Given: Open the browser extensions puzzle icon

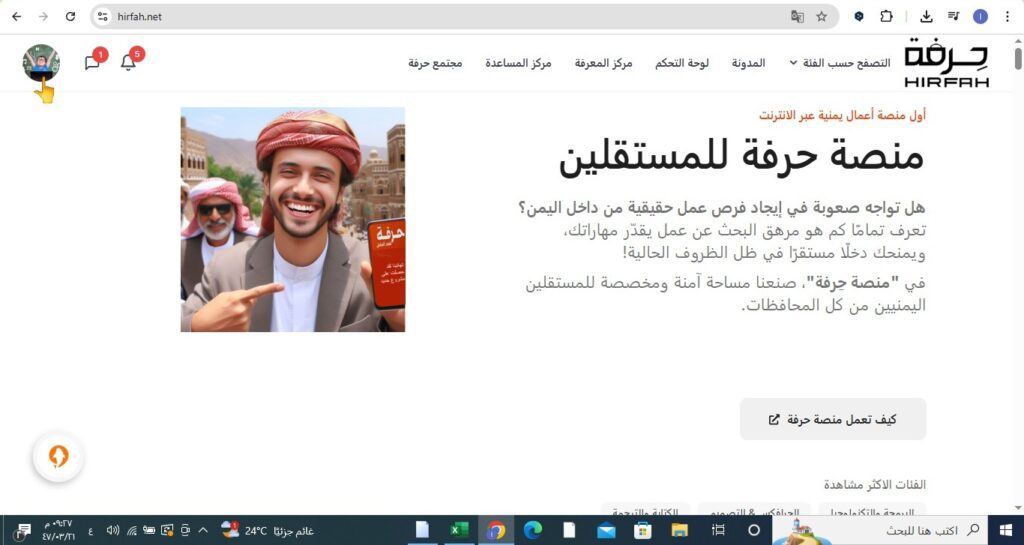Looking at the screenshot, I should click(886, 16).
